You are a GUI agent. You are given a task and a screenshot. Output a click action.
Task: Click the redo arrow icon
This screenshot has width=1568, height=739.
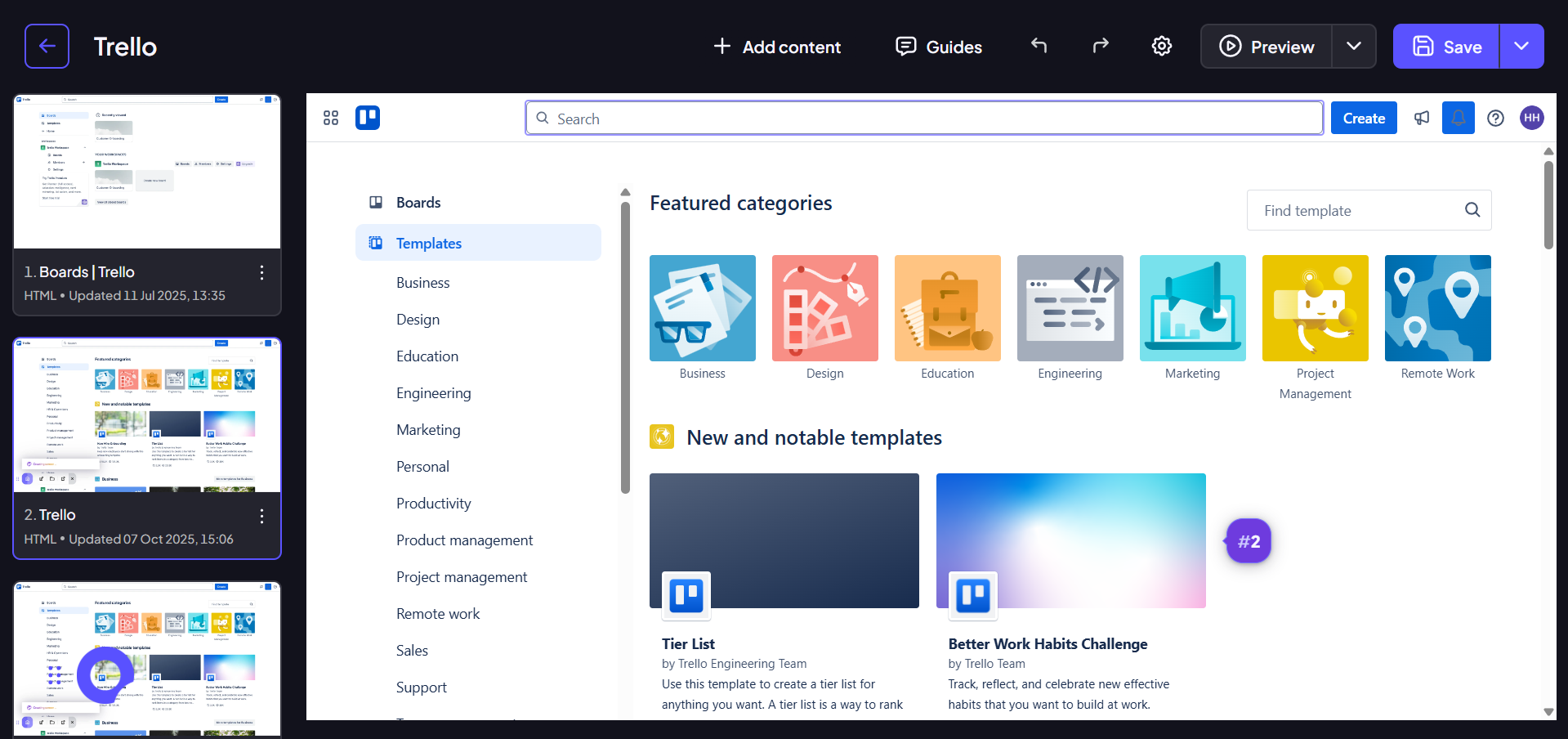pyautogui.click(x=1101, y=46)
